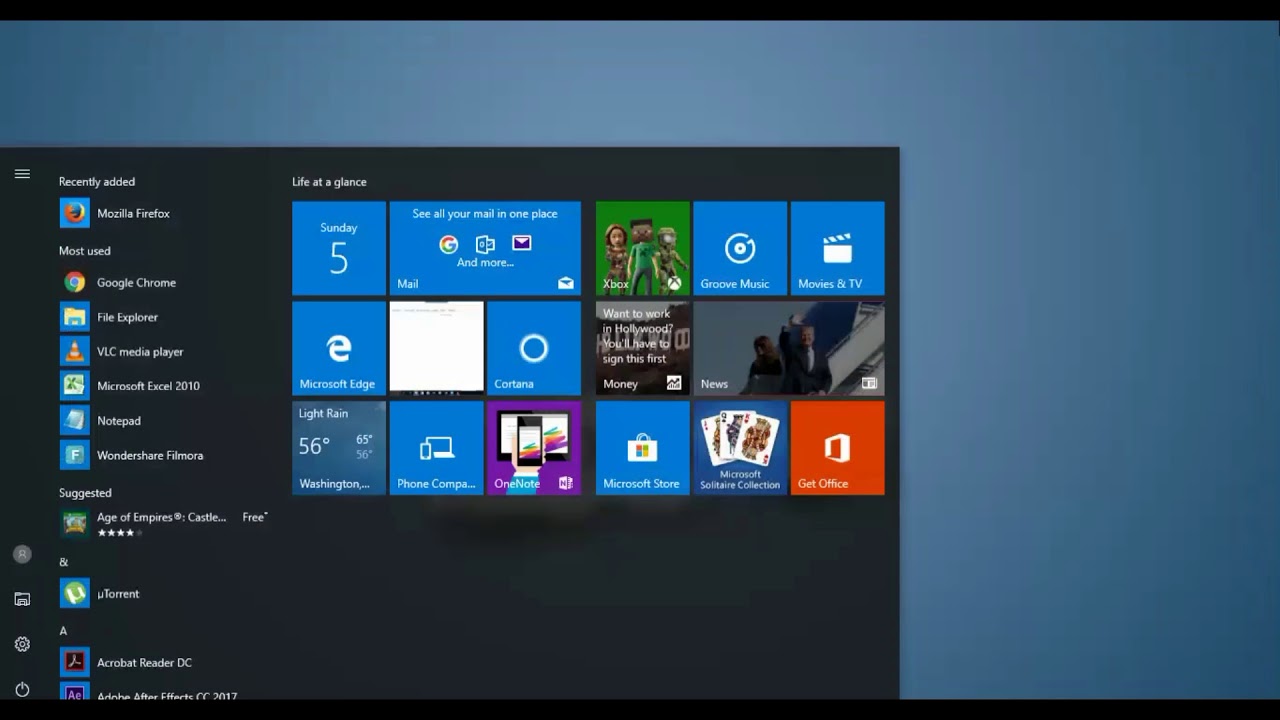Open the blank white screenshot tile
The height and width of the screenshot is (720, 1280).
pyautogui.click(x=436, y=348)
